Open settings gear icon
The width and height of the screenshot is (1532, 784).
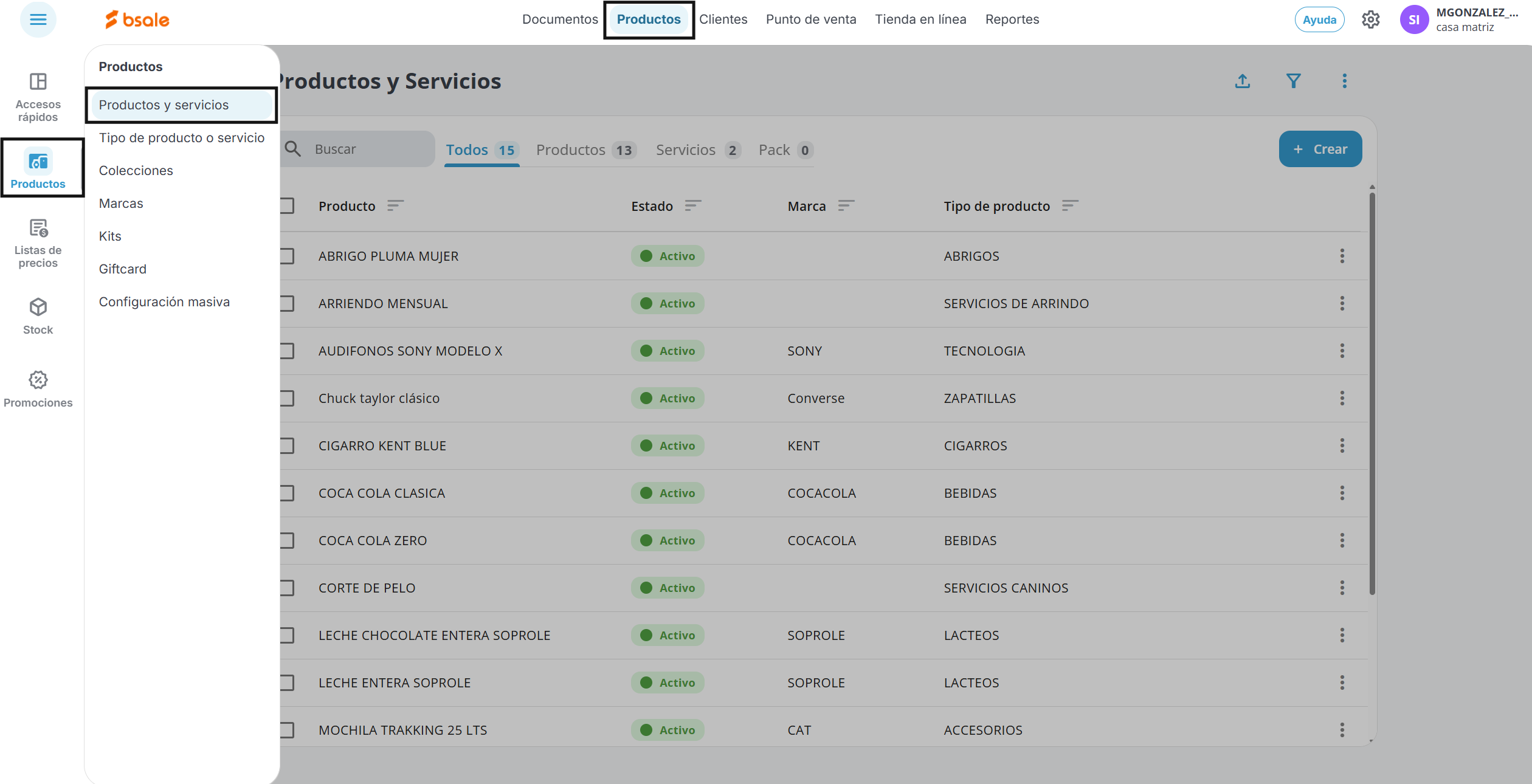click(x=1370, y=20)
